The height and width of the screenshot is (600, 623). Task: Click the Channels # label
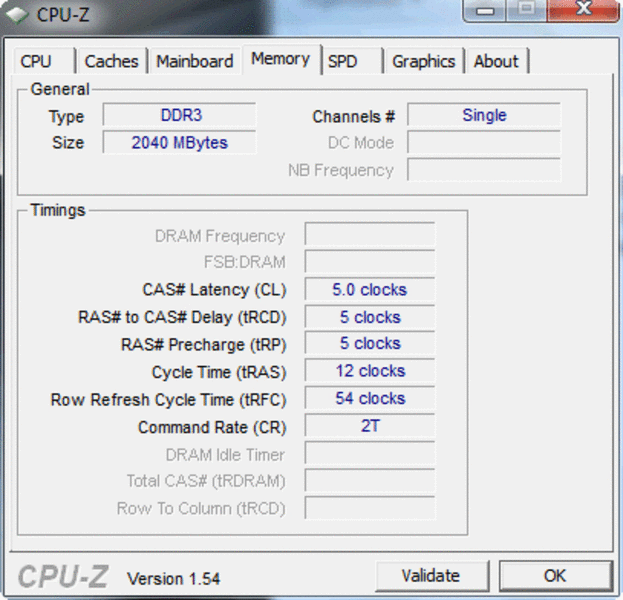pos(354,116)
